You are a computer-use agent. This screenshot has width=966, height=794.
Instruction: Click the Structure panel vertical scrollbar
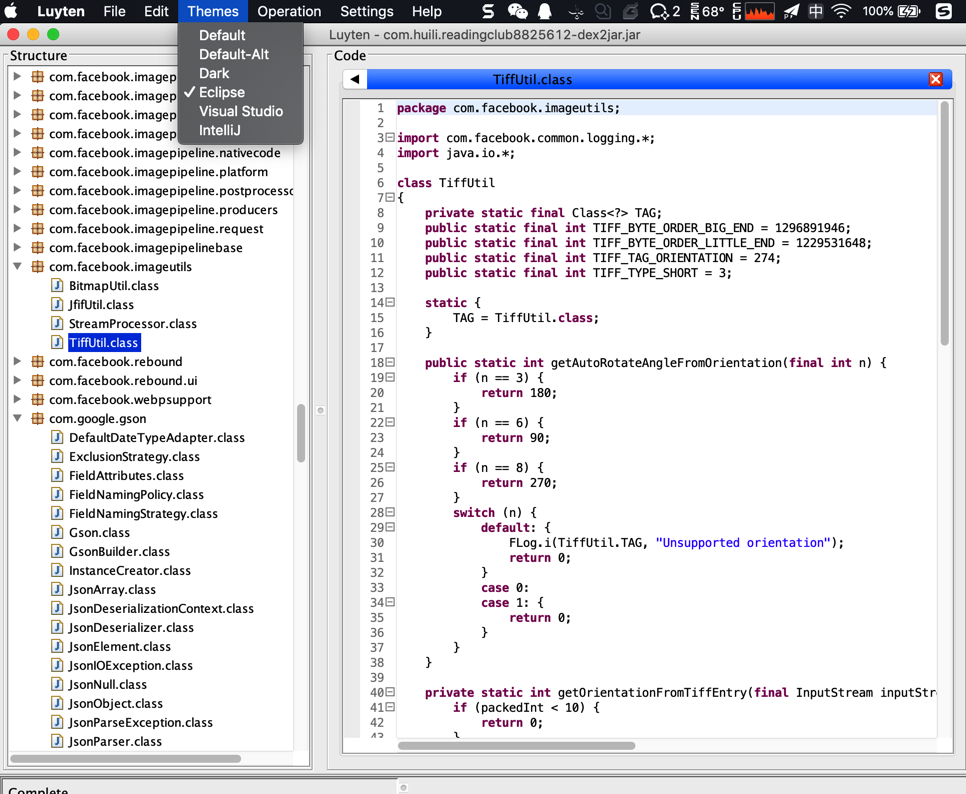click(x=301, y=433)
